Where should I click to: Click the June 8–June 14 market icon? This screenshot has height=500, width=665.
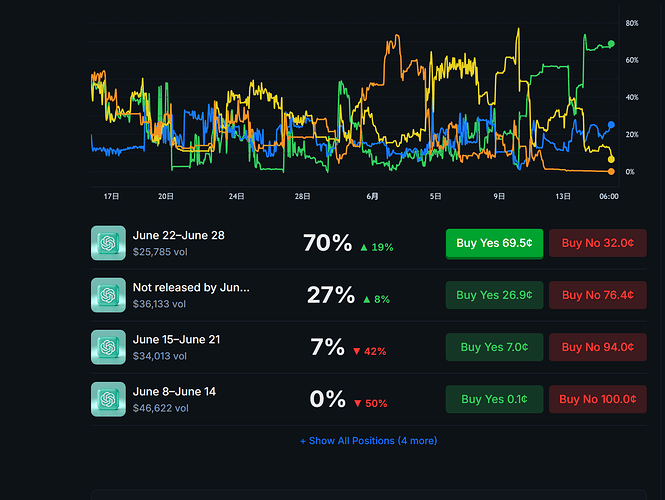tap(108, 399)
